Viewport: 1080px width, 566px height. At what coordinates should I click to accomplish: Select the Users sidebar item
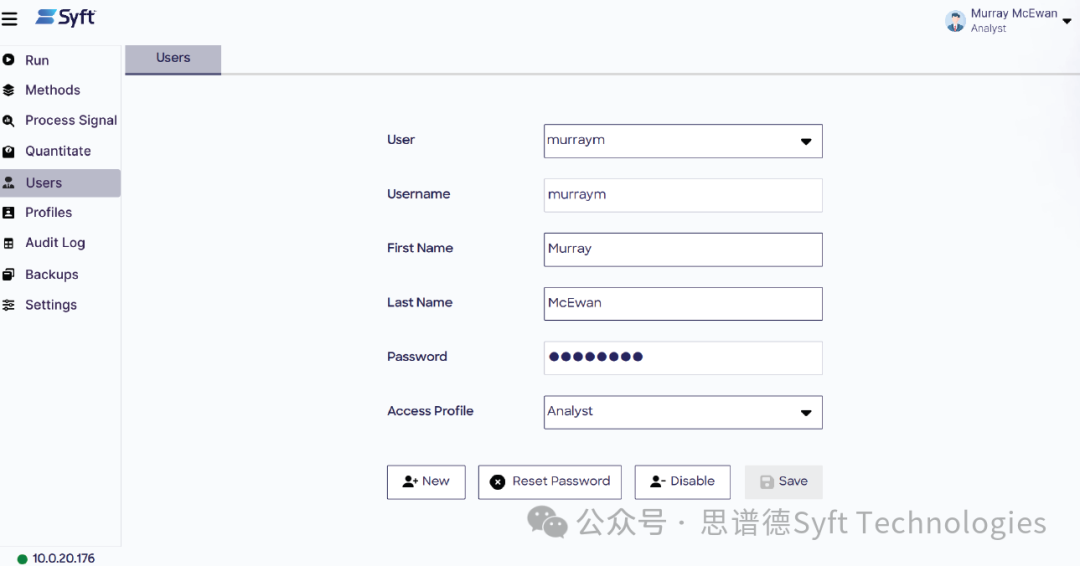tap(60, 183)
